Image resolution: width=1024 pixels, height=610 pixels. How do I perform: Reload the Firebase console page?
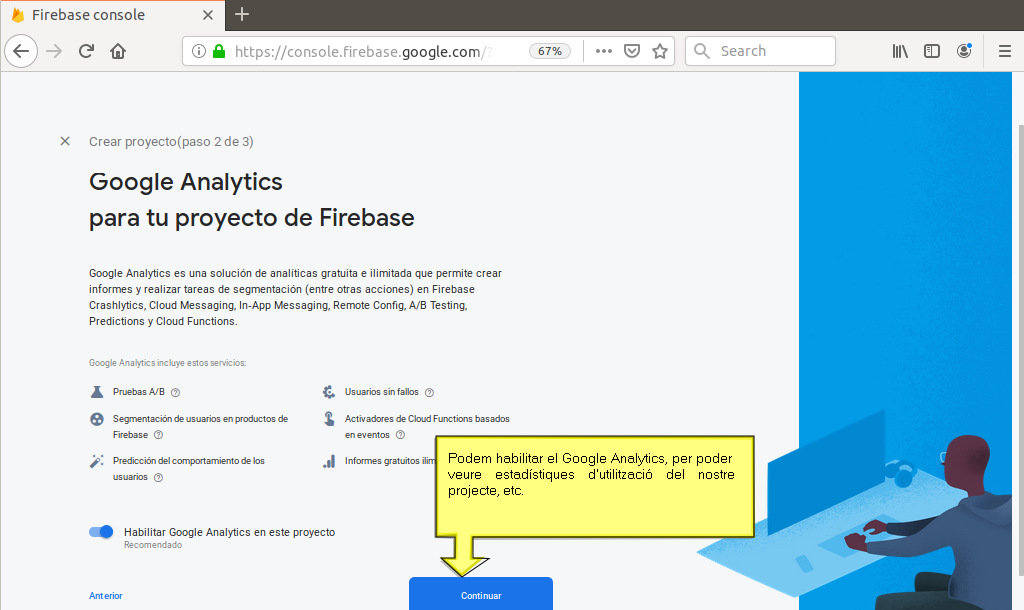pos(86,51)
